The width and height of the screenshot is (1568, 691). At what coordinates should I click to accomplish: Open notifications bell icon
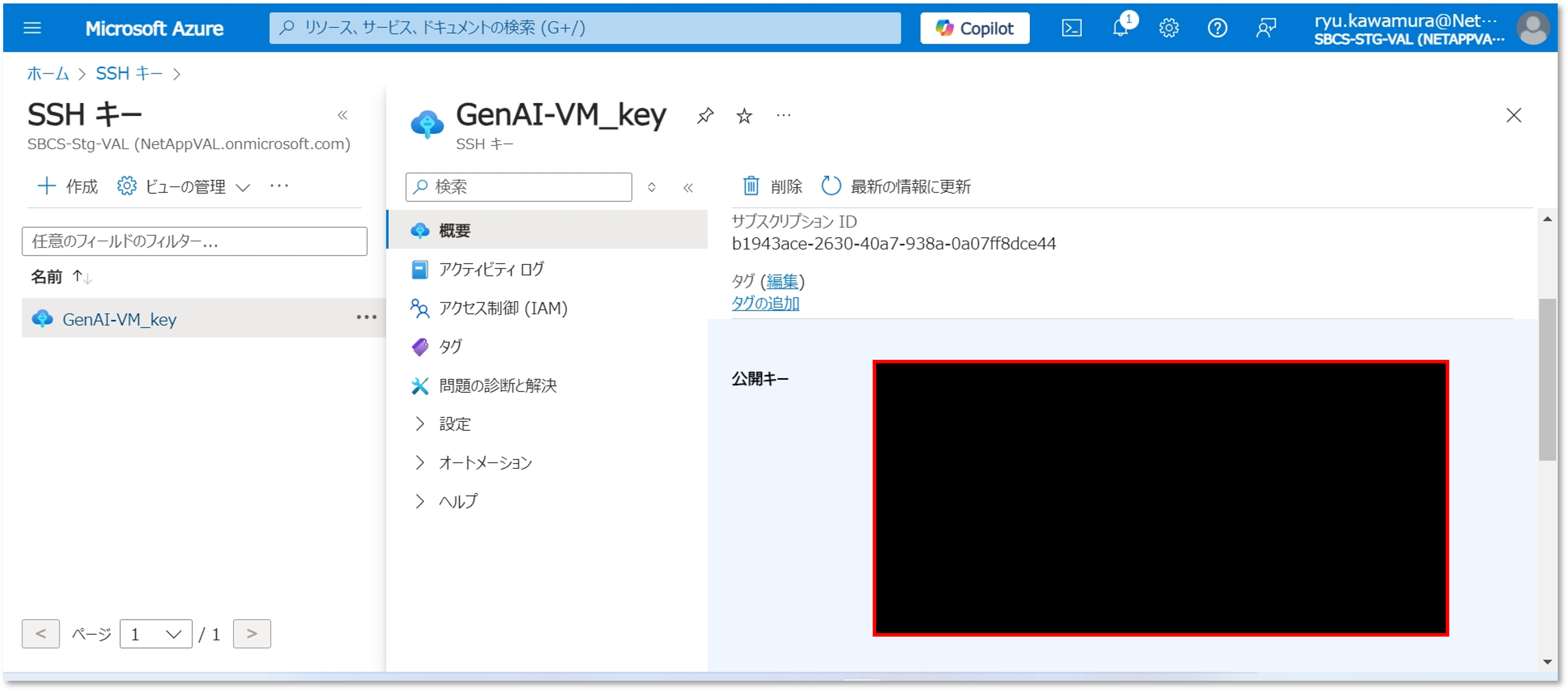pos(1121,28)
